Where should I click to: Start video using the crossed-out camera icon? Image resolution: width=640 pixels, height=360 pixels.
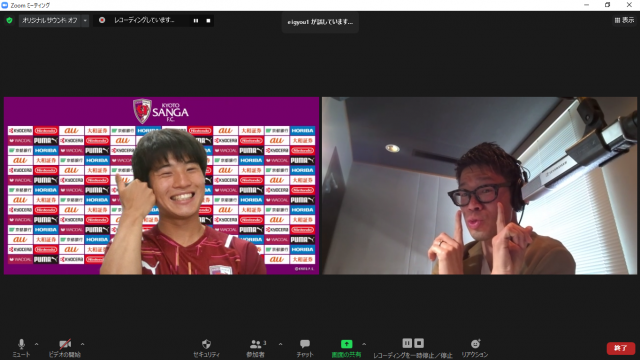tap(65, 344)
